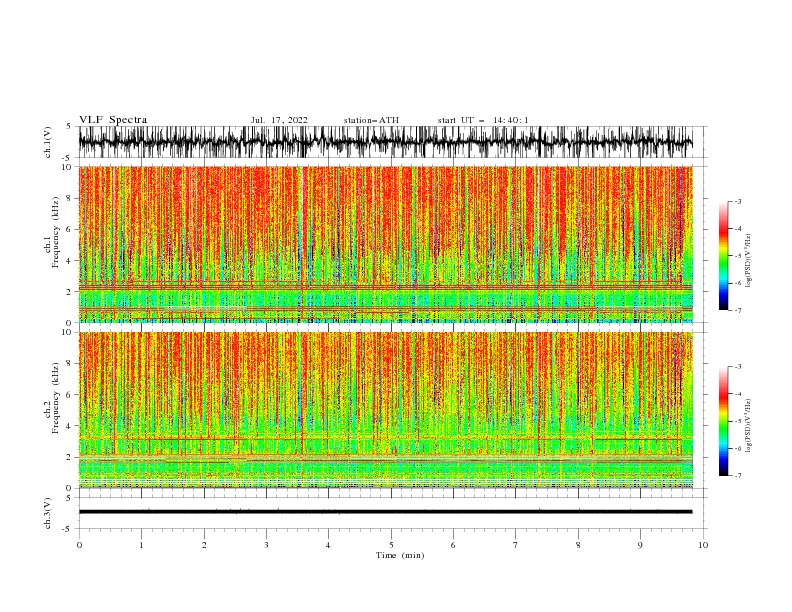Click the ch.2 PSD color bar
Screen dimensions: 792x612
click(x=723, y=421)
